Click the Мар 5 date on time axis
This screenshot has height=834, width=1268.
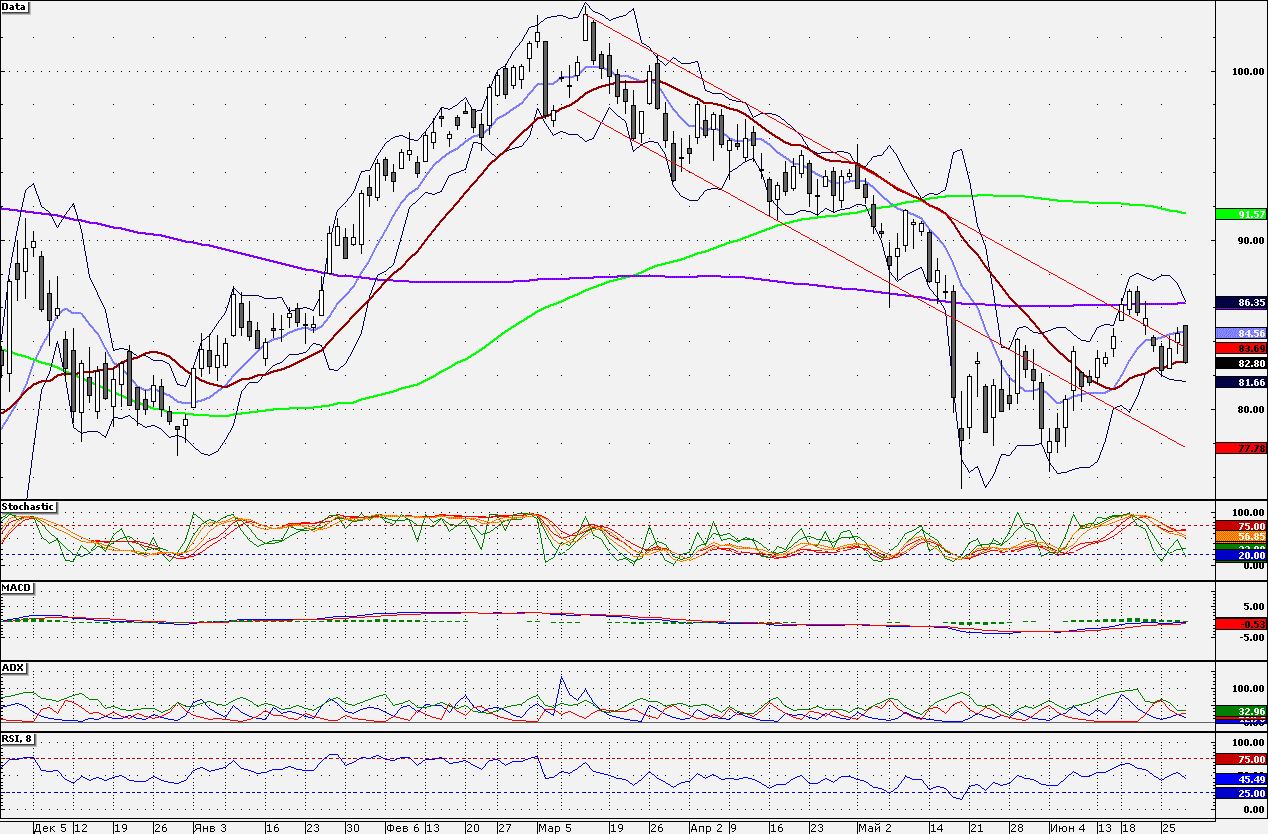(x=553, y=828)
